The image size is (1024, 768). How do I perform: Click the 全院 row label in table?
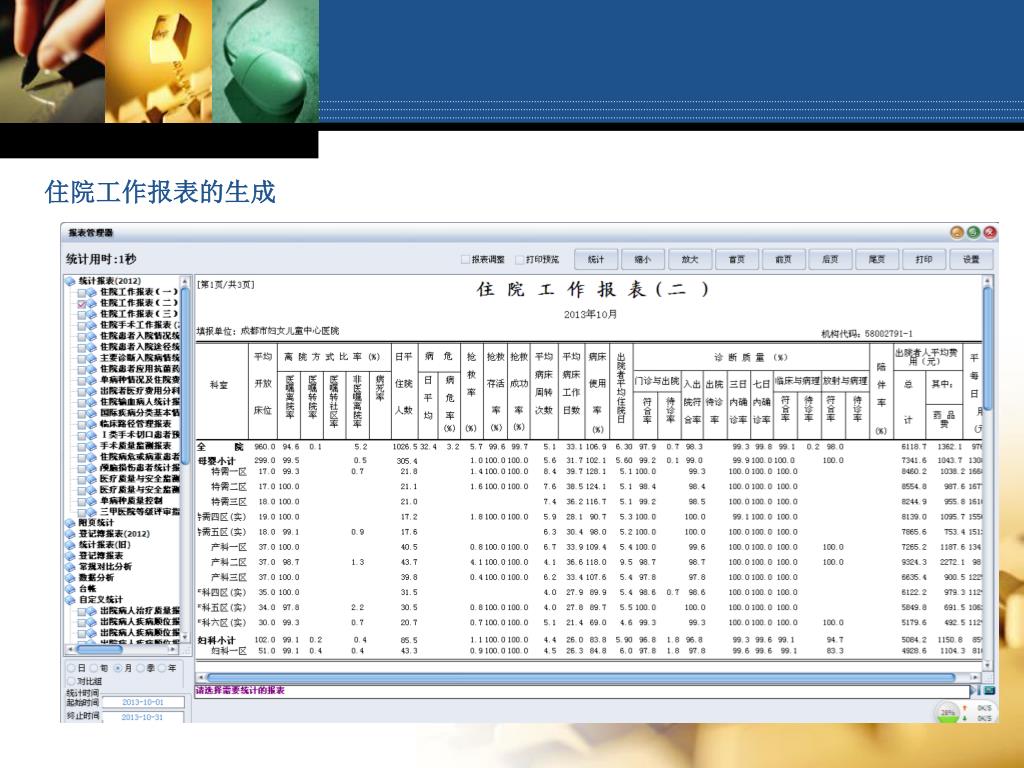pos(220,447)
